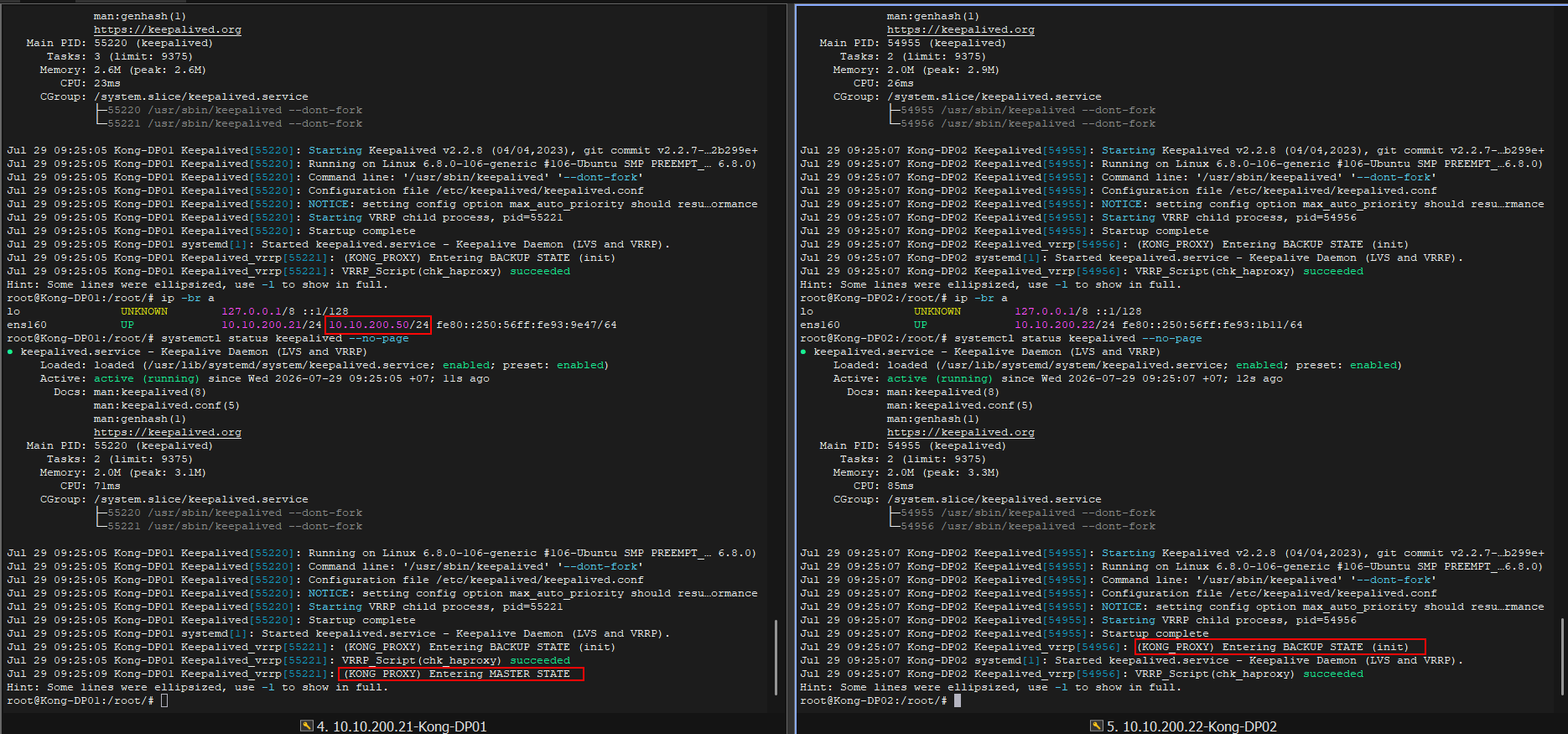The image size is (1568, 734).
Task: Click the Tasks: 3 (limit: 9375) line
Action: click(119, 56)
